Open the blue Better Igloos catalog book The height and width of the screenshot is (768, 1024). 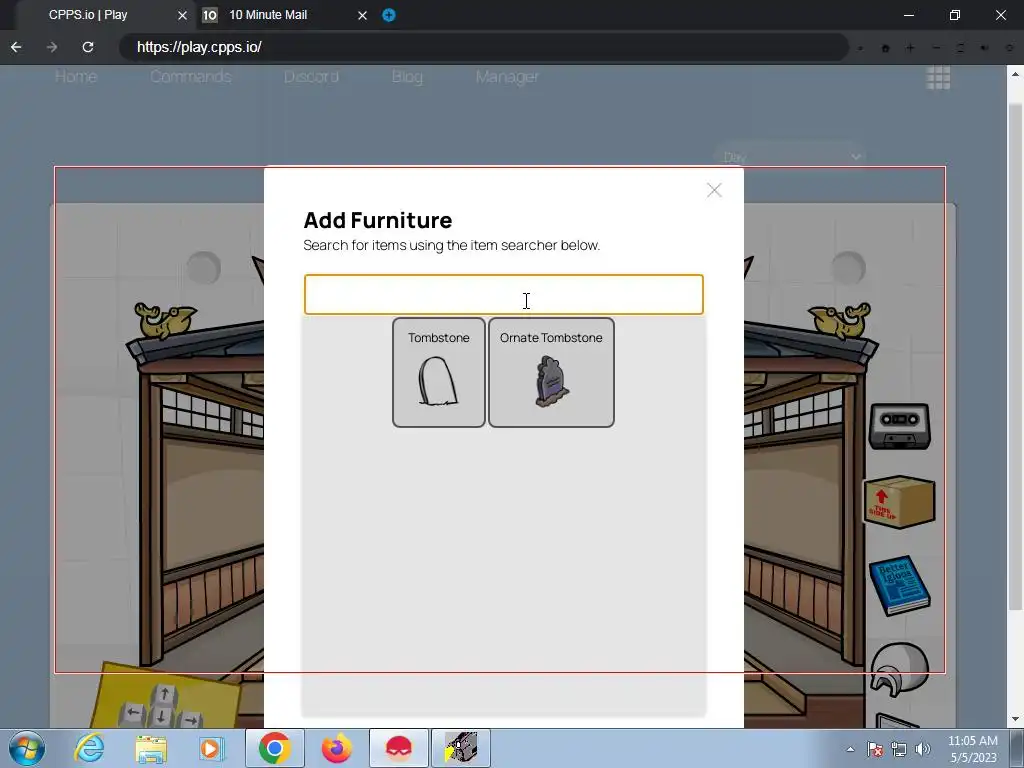pyautogui.click(x=900, y=586)
